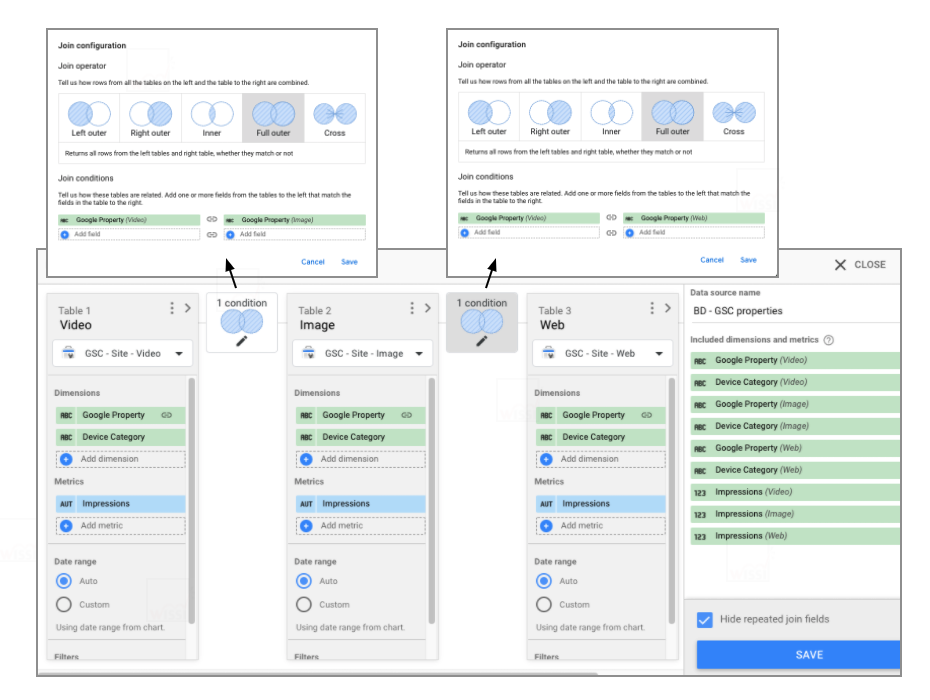
Task: Click Google Property (Image) in included fields
Action: [x=795, y=405]
